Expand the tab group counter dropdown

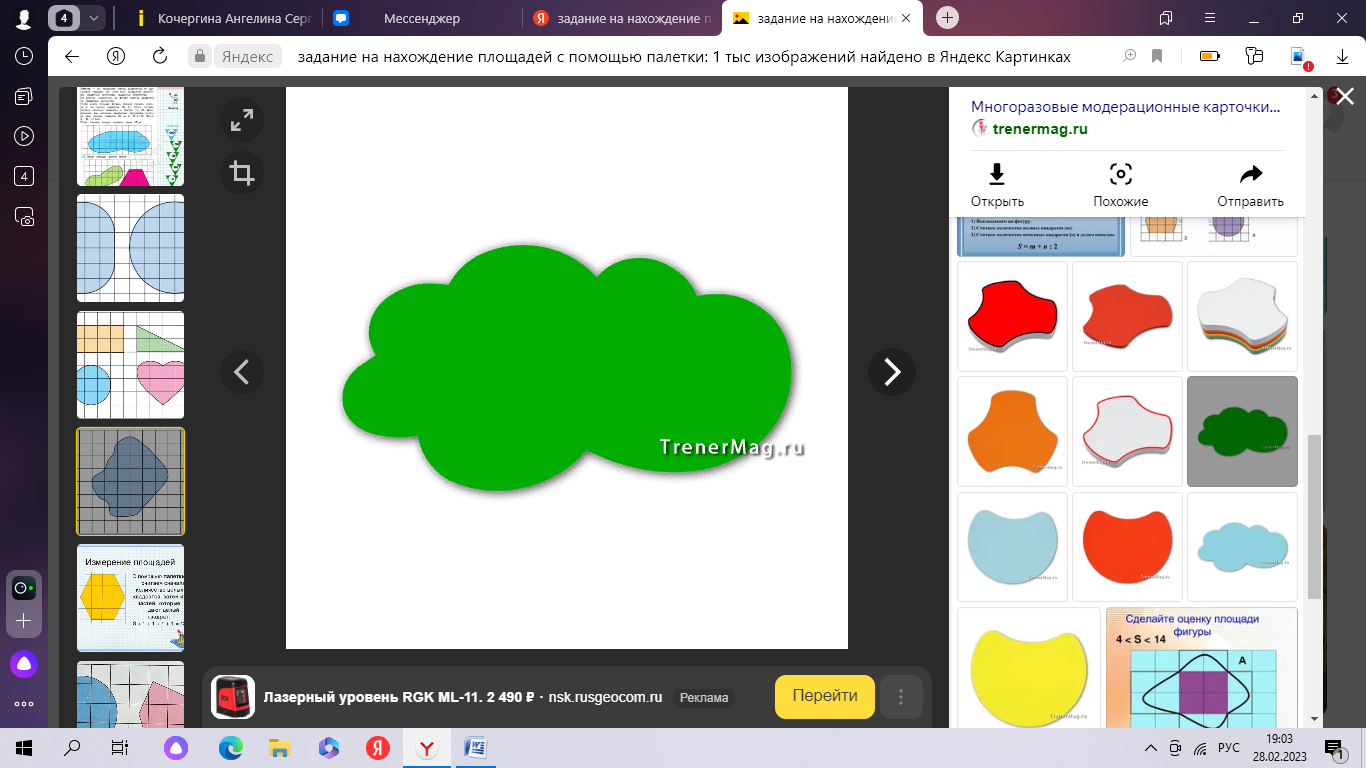point(94,18)
